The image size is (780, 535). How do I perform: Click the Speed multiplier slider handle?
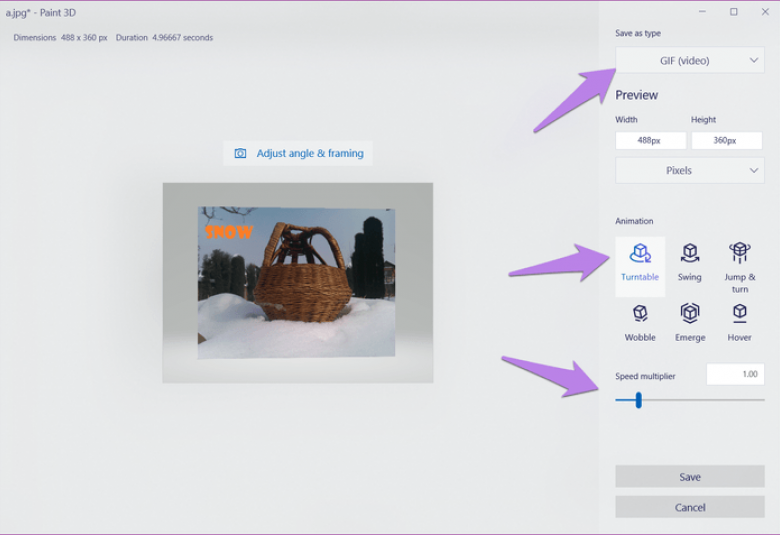(638, 400)
